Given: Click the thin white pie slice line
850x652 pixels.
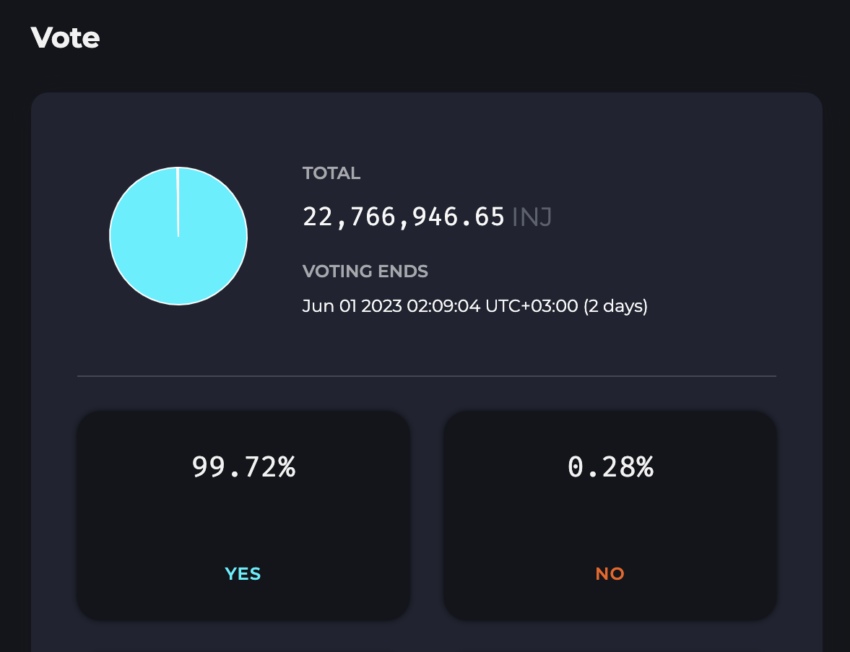Looking at the screenshot, I should coord(178,202).
